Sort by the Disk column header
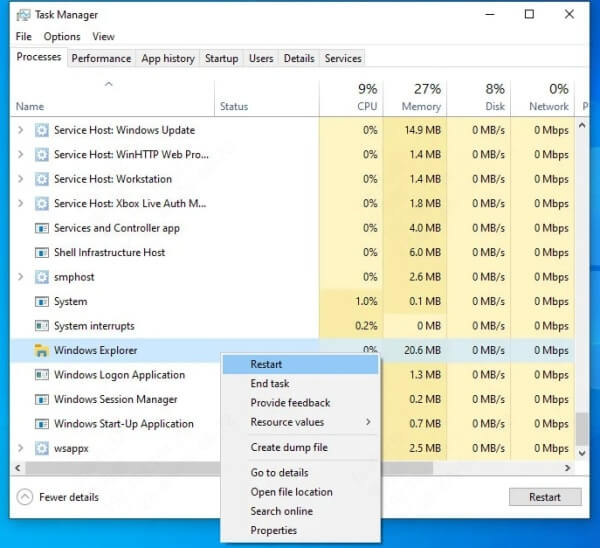 pyautogui.click(x=479, y=98)
